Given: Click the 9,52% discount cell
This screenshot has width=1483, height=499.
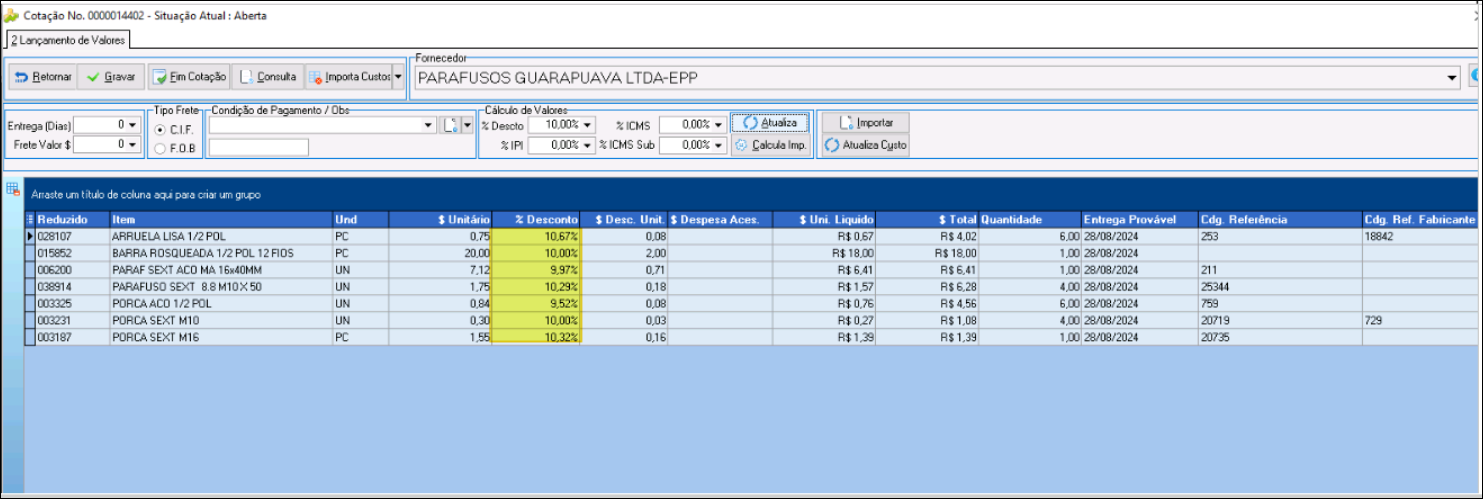Looking at the screenshot, I should (536, 304).
